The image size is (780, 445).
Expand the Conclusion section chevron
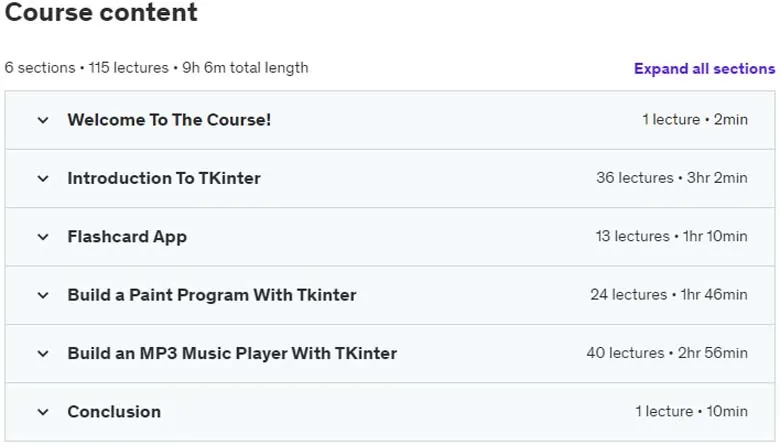[43, 412]
